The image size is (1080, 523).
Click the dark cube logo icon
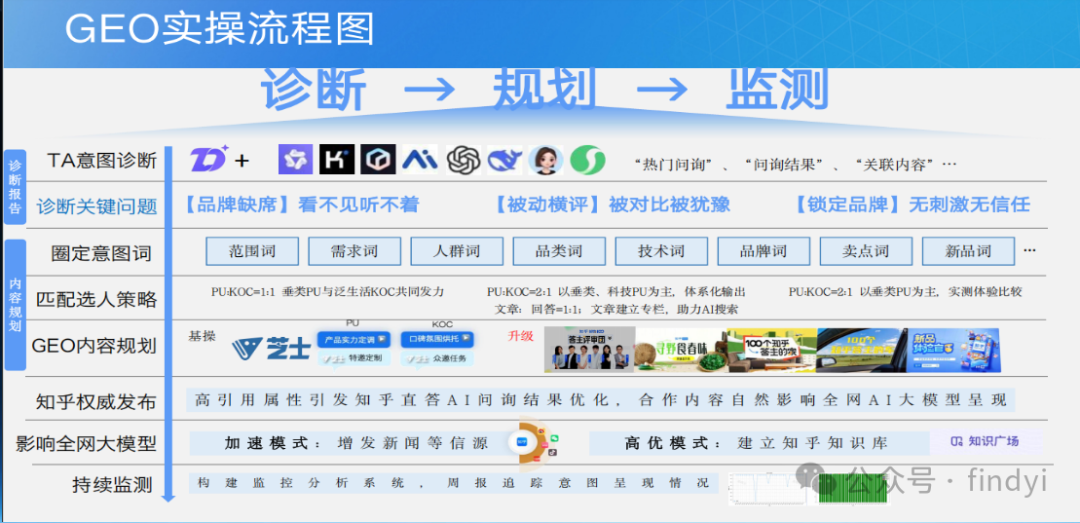378,159
